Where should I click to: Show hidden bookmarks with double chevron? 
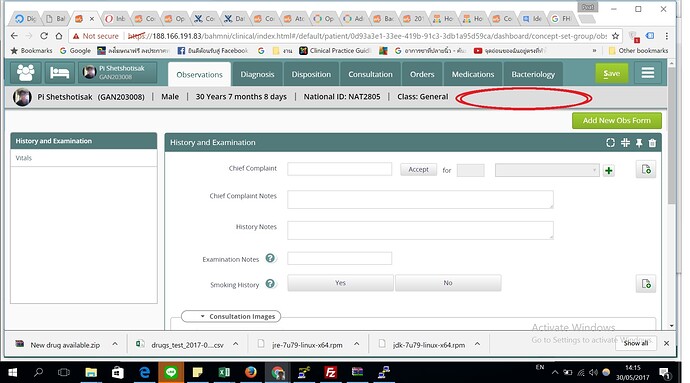pos(595,51)
